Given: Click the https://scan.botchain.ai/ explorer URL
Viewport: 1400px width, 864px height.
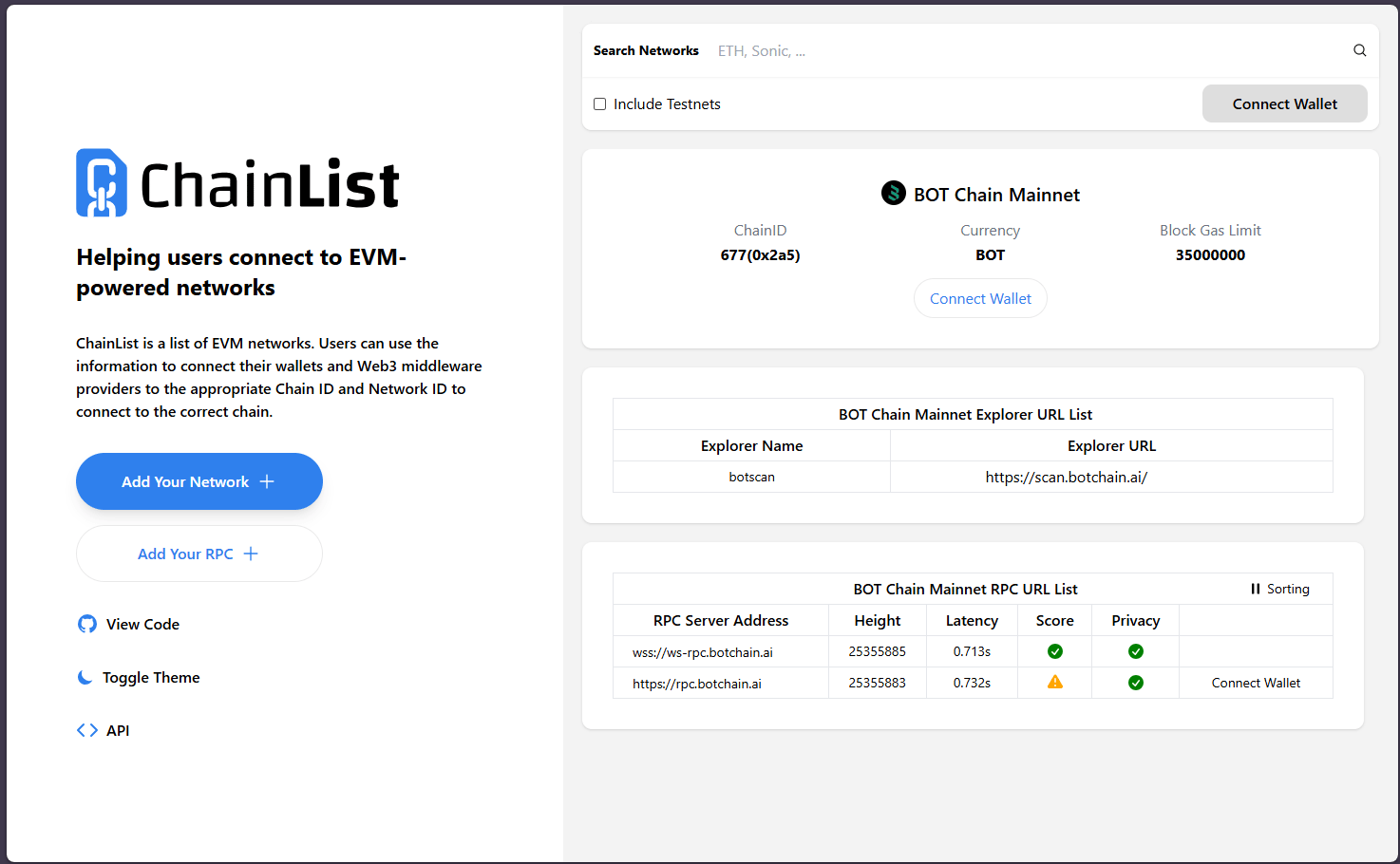Looking at the screenshot, I should pos(1066,477).
